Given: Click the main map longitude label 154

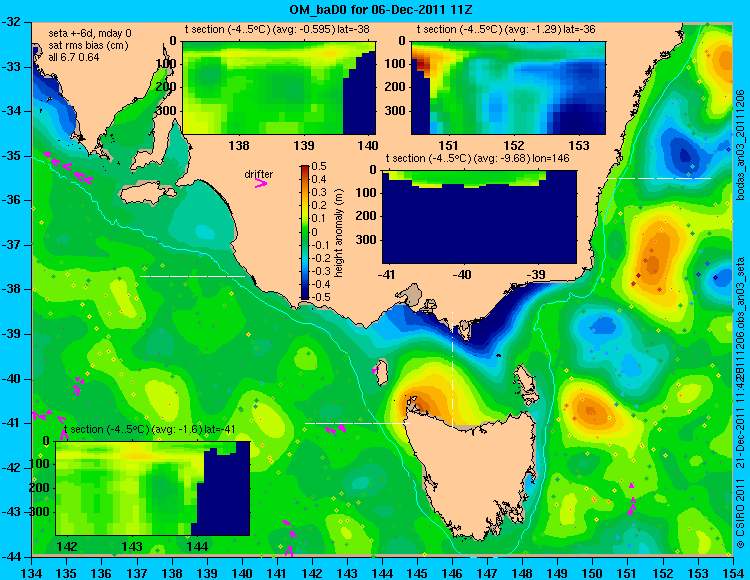Looking at the screenshot, I should 733,572.
